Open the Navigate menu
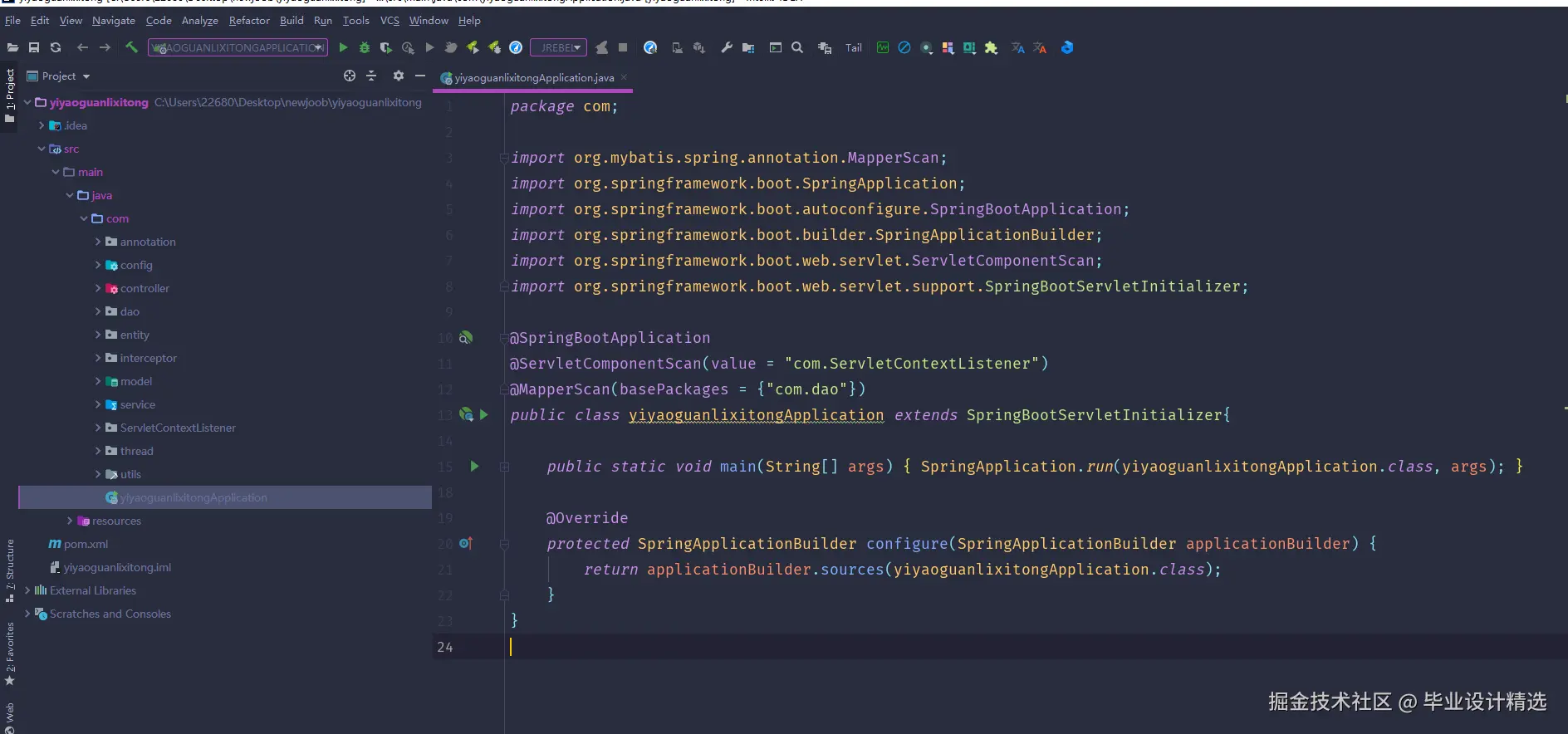Image resolution: width=1568 pixels, height=734 pixels. click(114, 21)
